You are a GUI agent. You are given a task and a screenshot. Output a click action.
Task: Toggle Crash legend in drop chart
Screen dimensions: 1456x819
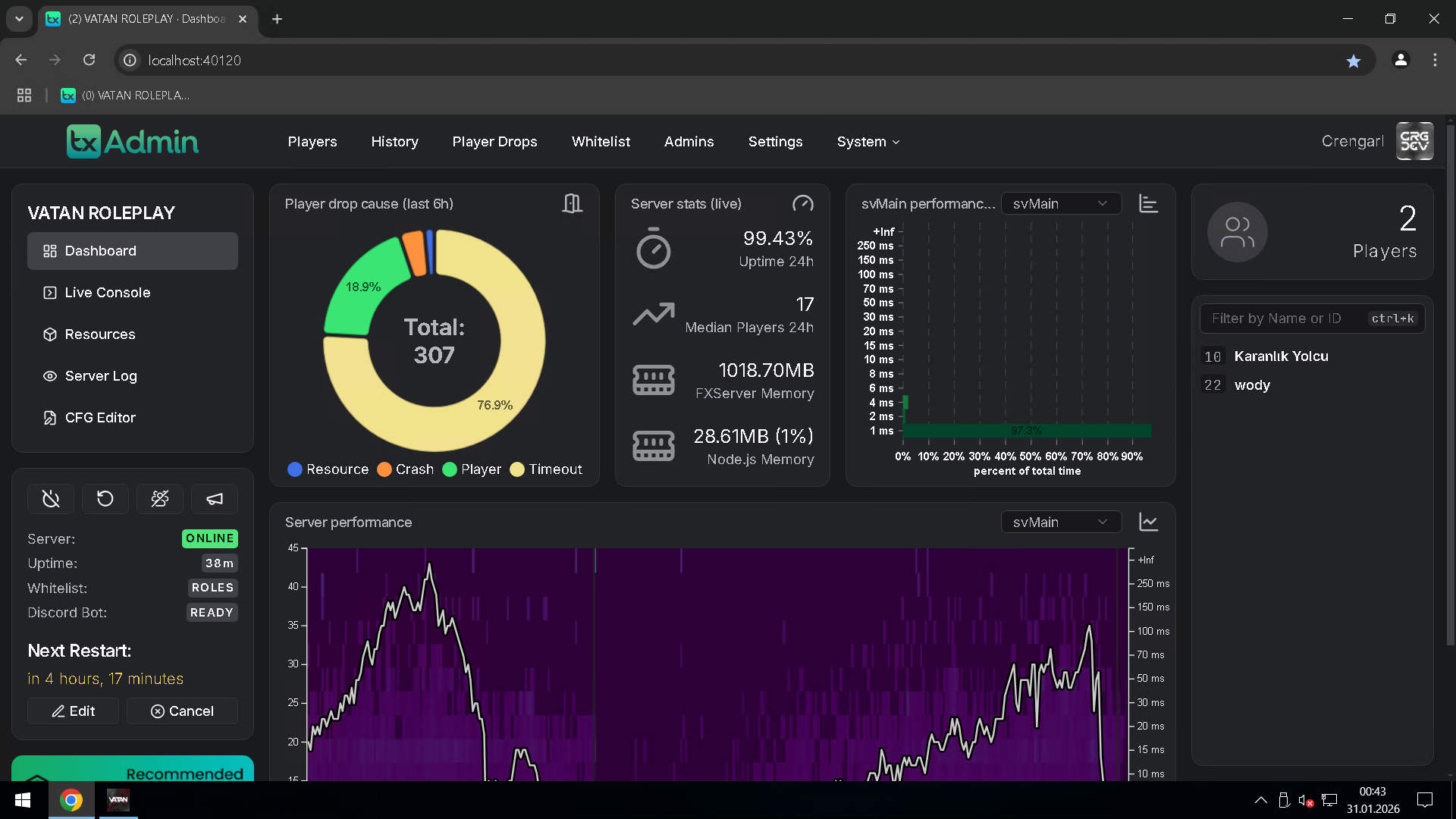405,469
